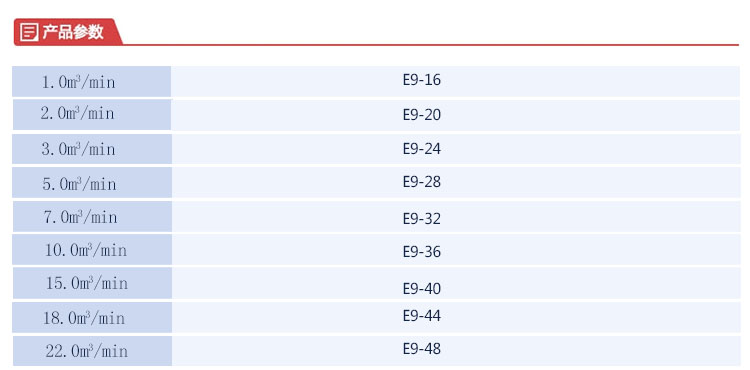Select the 2.0m³/min flow rate cell
This screenshot has width=750, height=370.
pos(91,115)
